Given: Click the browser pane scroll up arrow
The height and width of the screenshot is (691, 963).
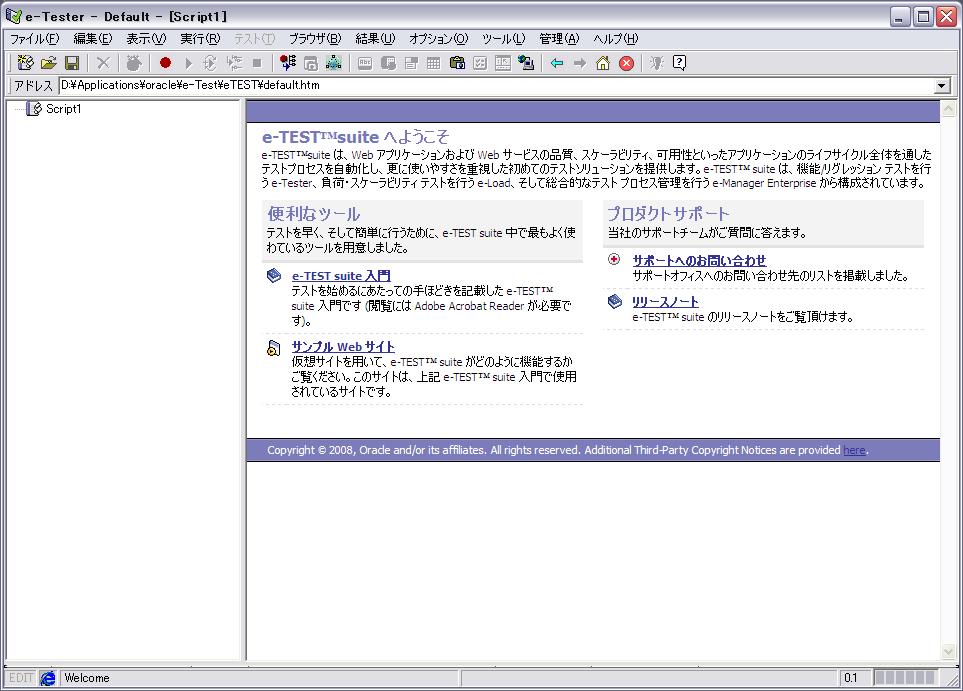Looking at the screenshot, I should tap(948, 109).
